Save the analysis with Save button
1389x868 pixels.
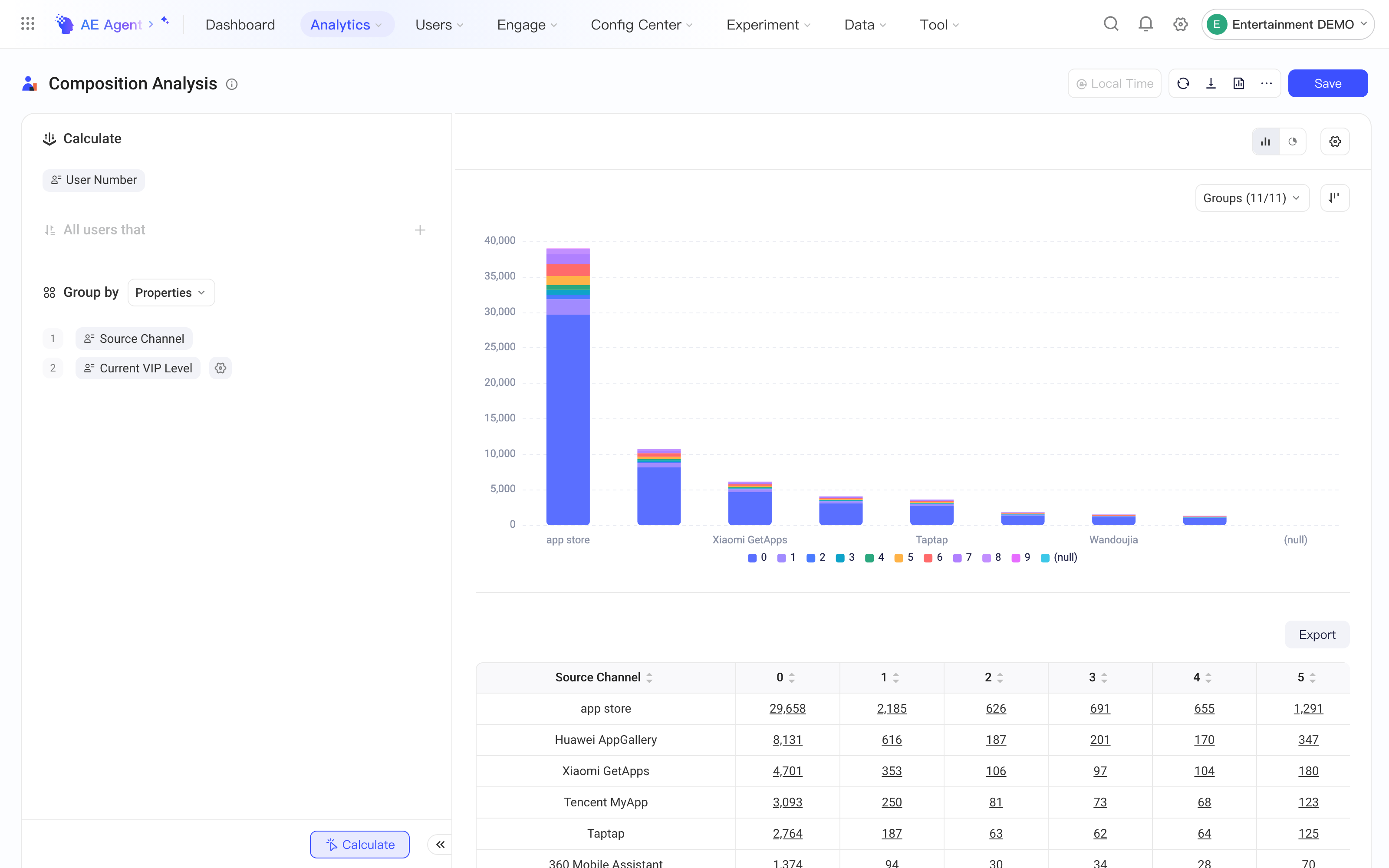(1328, 84)
